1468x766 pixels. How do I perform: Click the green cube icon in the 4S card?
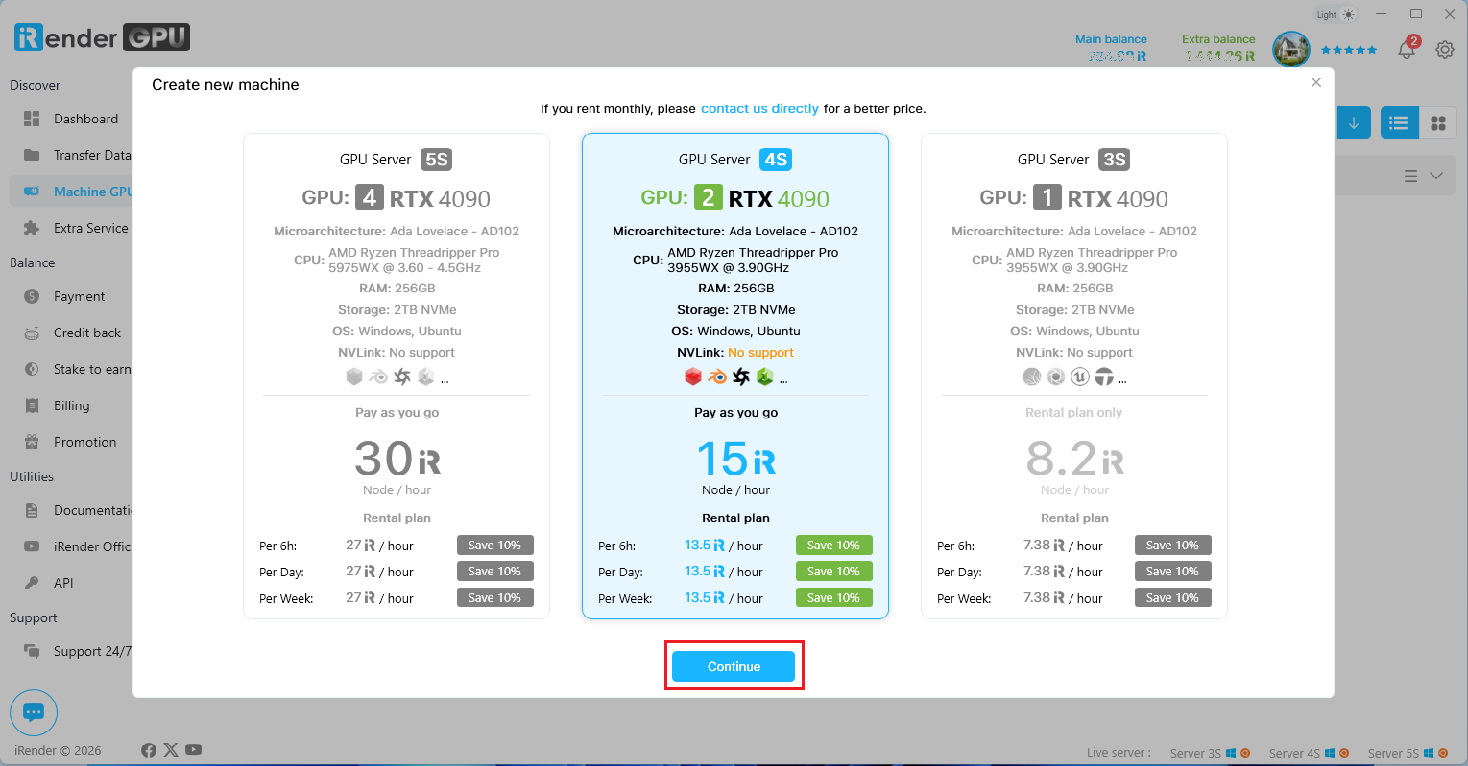765,377
